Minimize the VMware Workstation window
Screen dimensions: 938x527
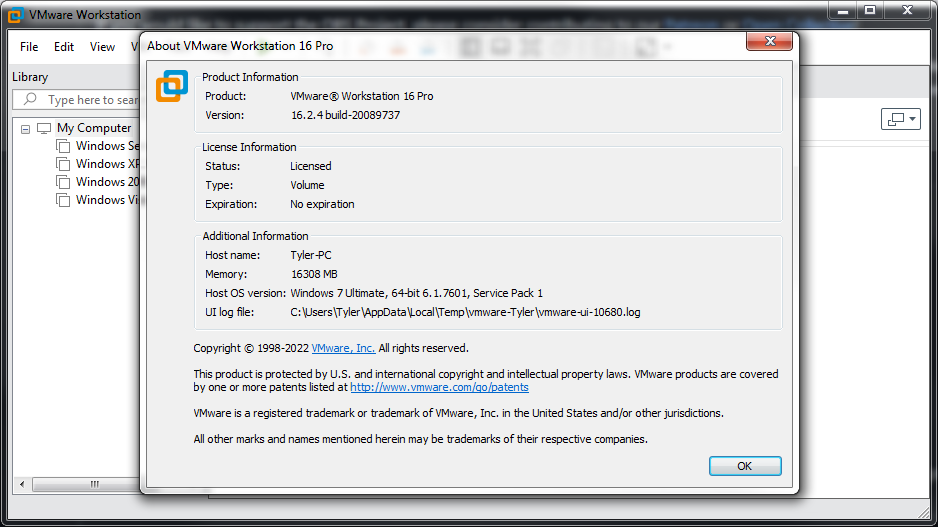tap(843, 10)
